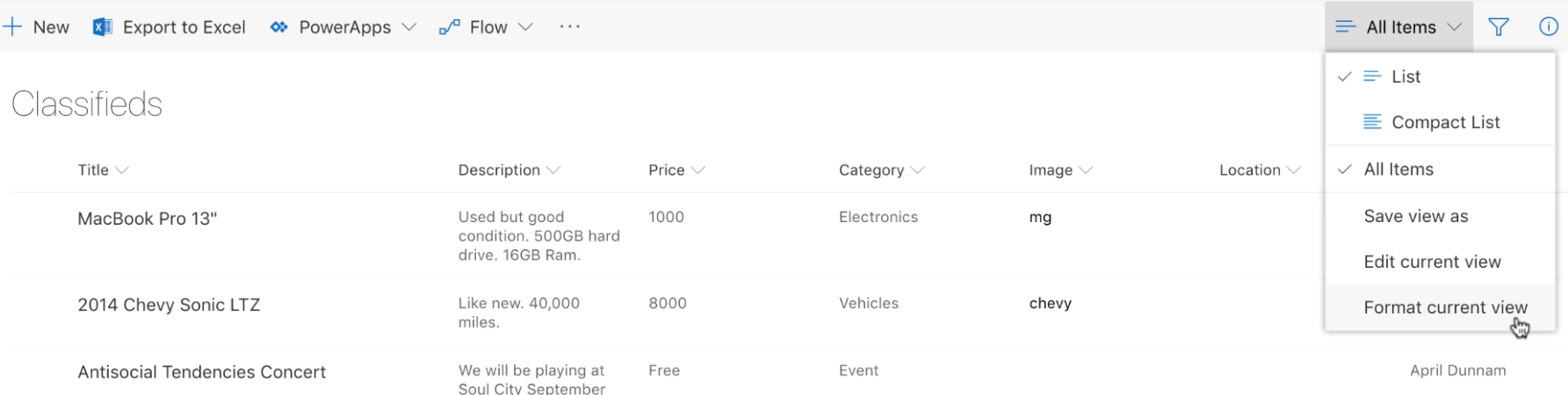The height and width of the screenshot is (395, 1568).
Task: Sort by the Price column header
Action: click(x=676, y=170)
